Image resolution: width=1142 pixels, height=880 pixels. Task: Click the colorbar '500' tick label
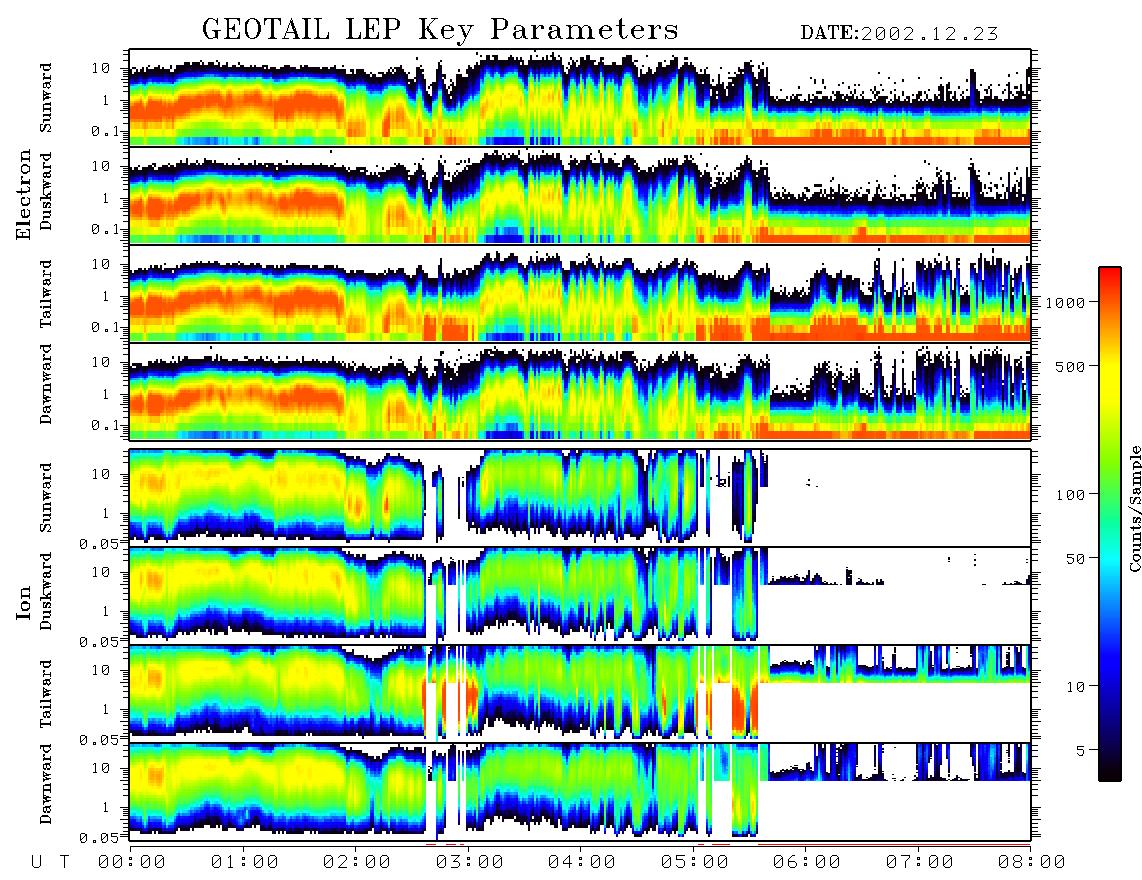click(x=1070, y=366)
